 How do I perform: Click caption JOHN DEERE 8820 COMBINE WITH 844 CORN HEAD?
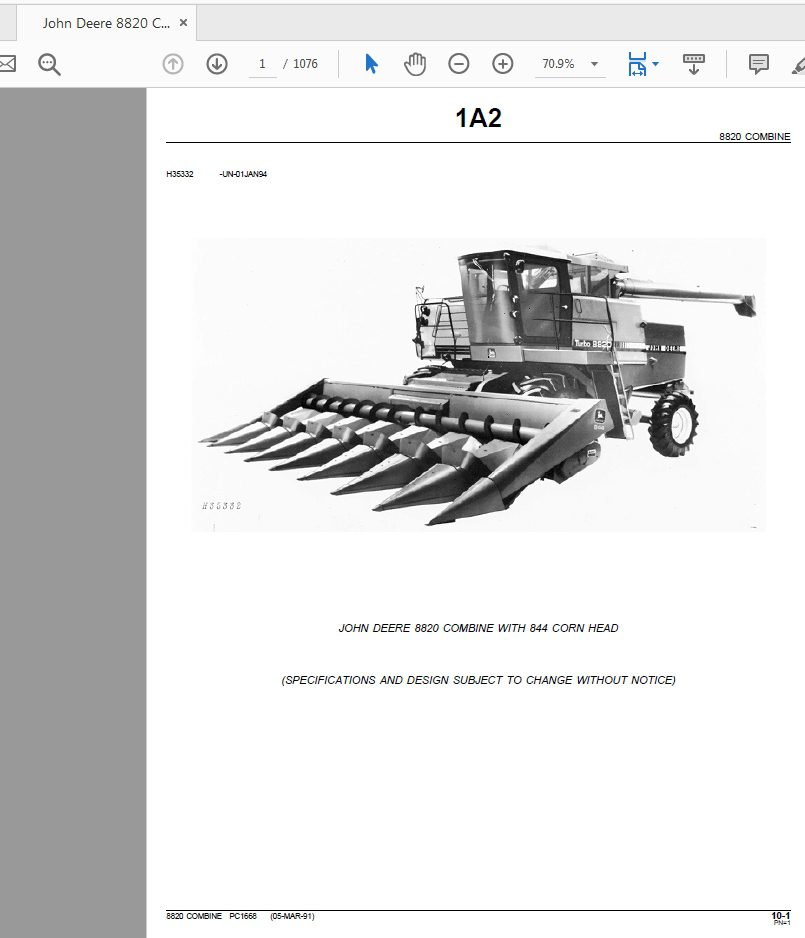pyautogui.click(x=478, y=628)
